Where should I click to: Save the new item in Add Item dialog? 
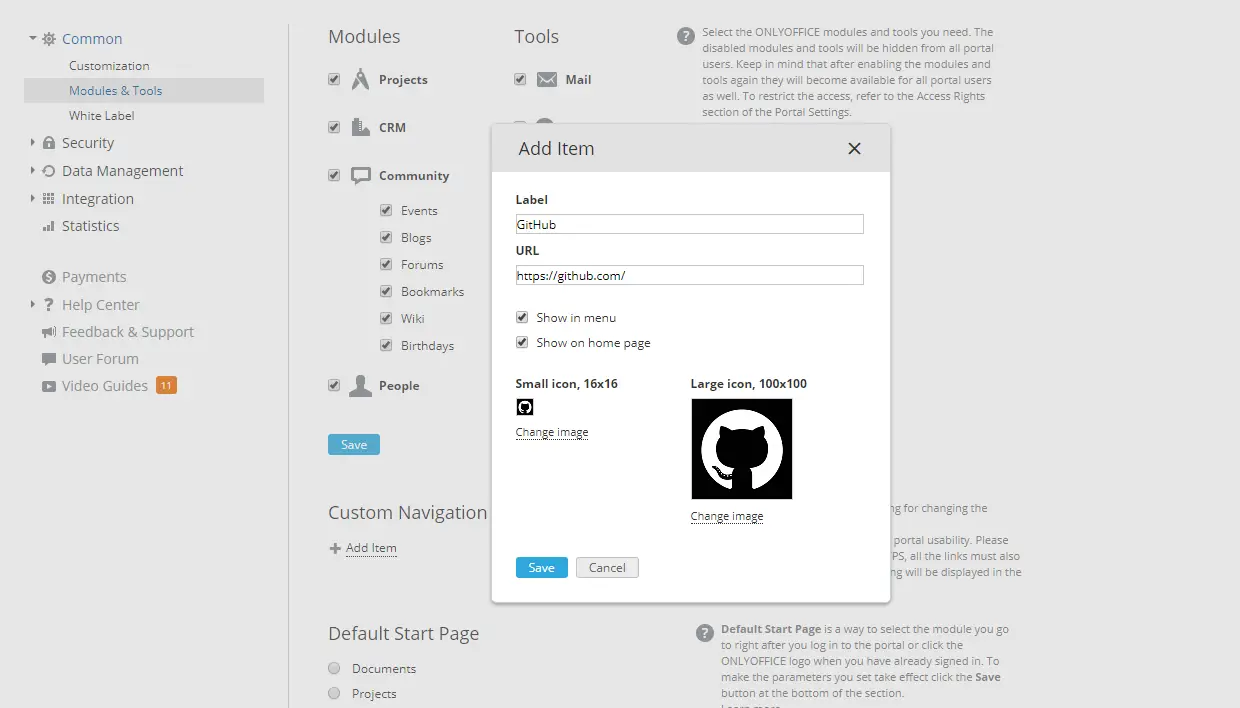pyautogui.click(x=542, y=568)
